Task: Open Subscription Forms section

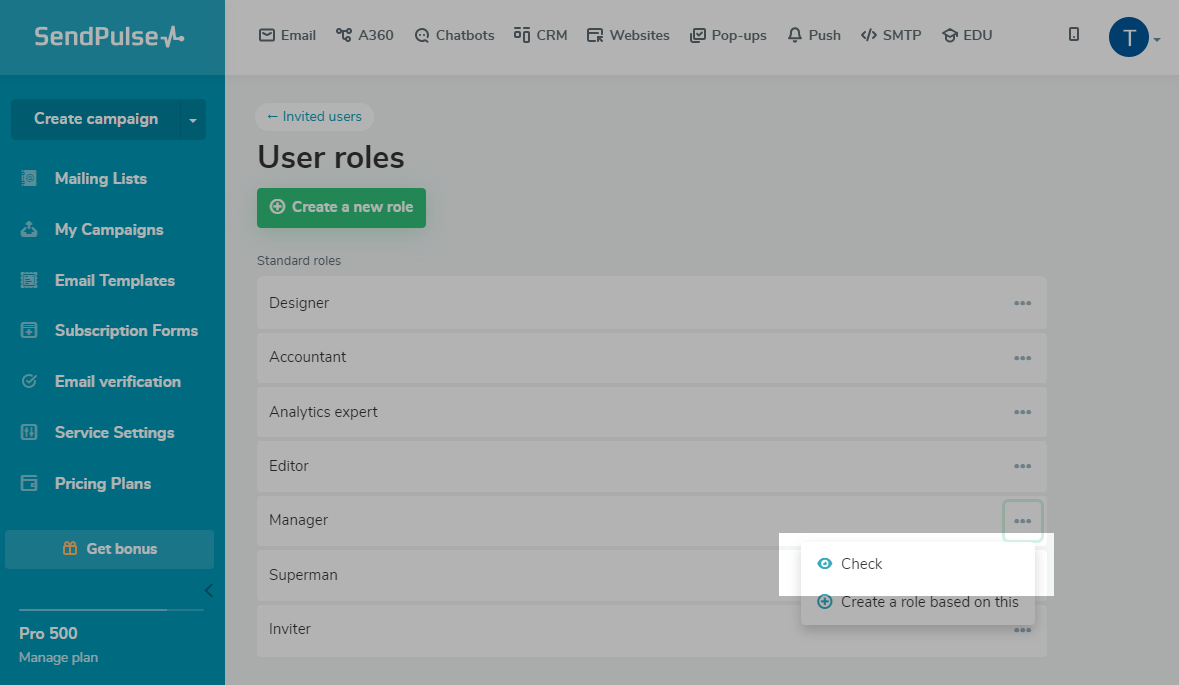Action: point(126,331)
